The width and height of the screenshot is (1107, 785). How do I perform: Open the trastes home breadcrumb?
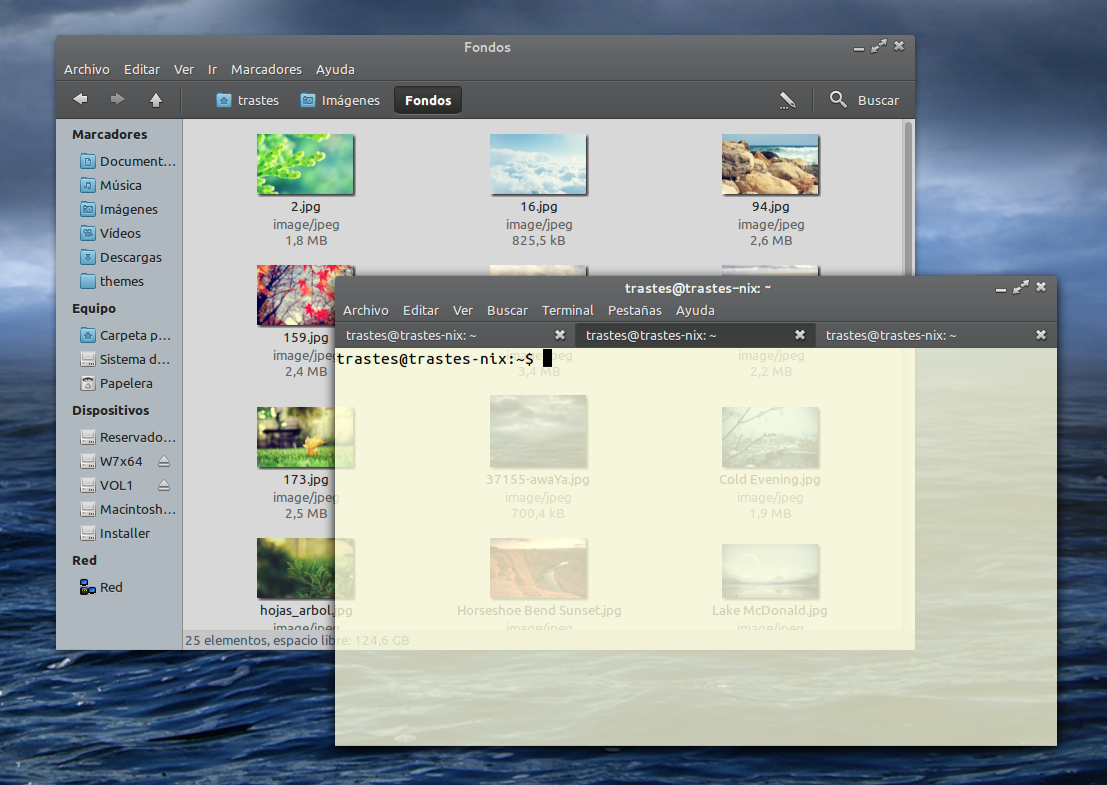[248, 100]
